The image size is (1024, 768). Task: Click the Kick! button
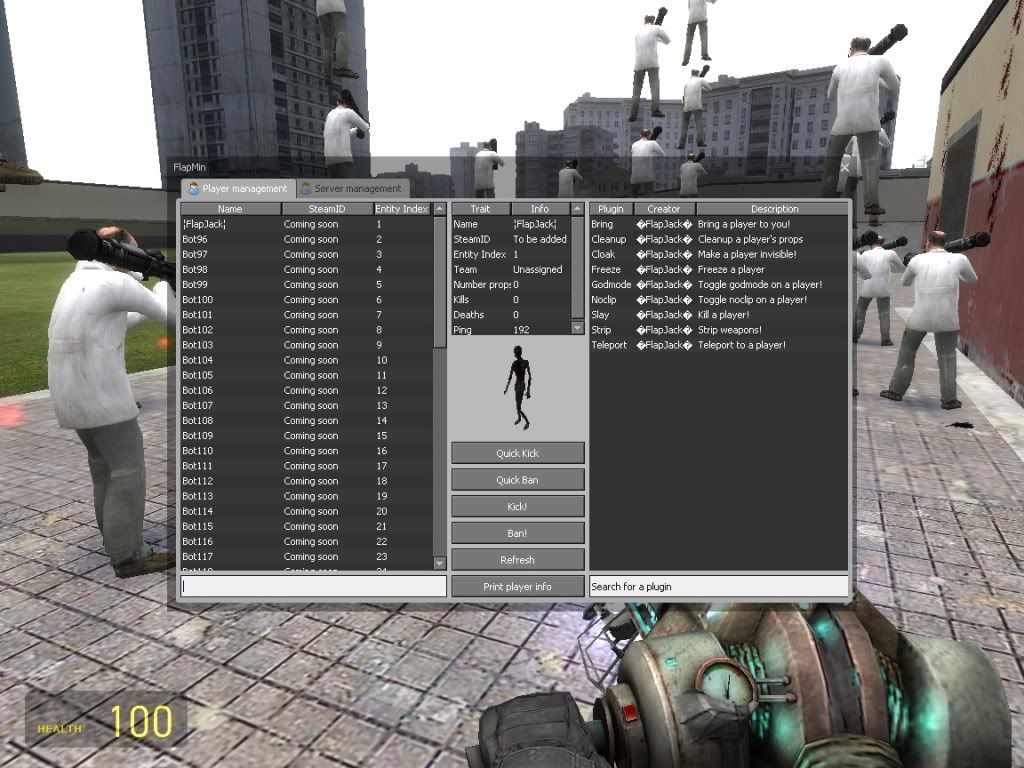[517, 507]
